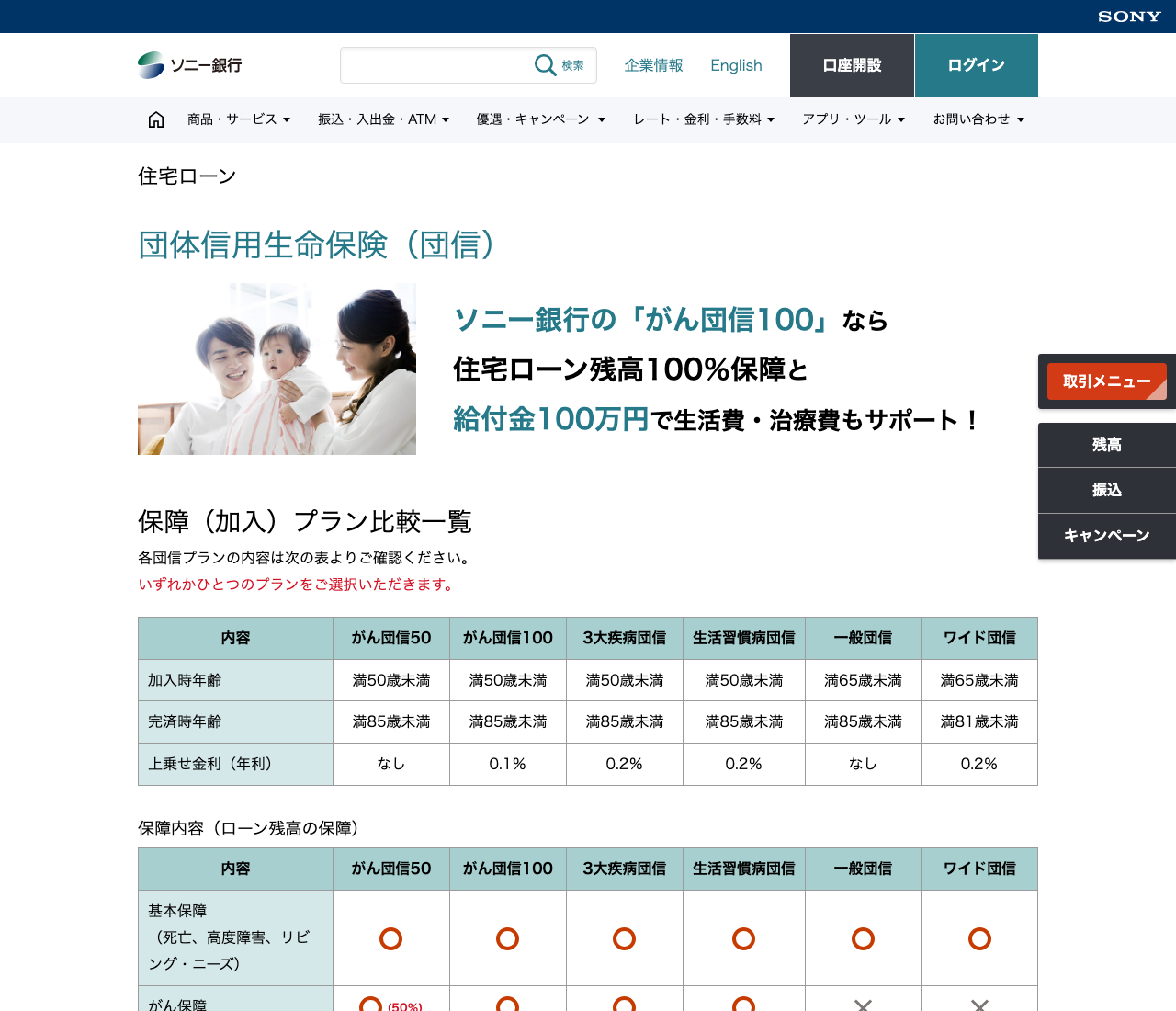Expand 商品・サービス menu

pos(239,119)
